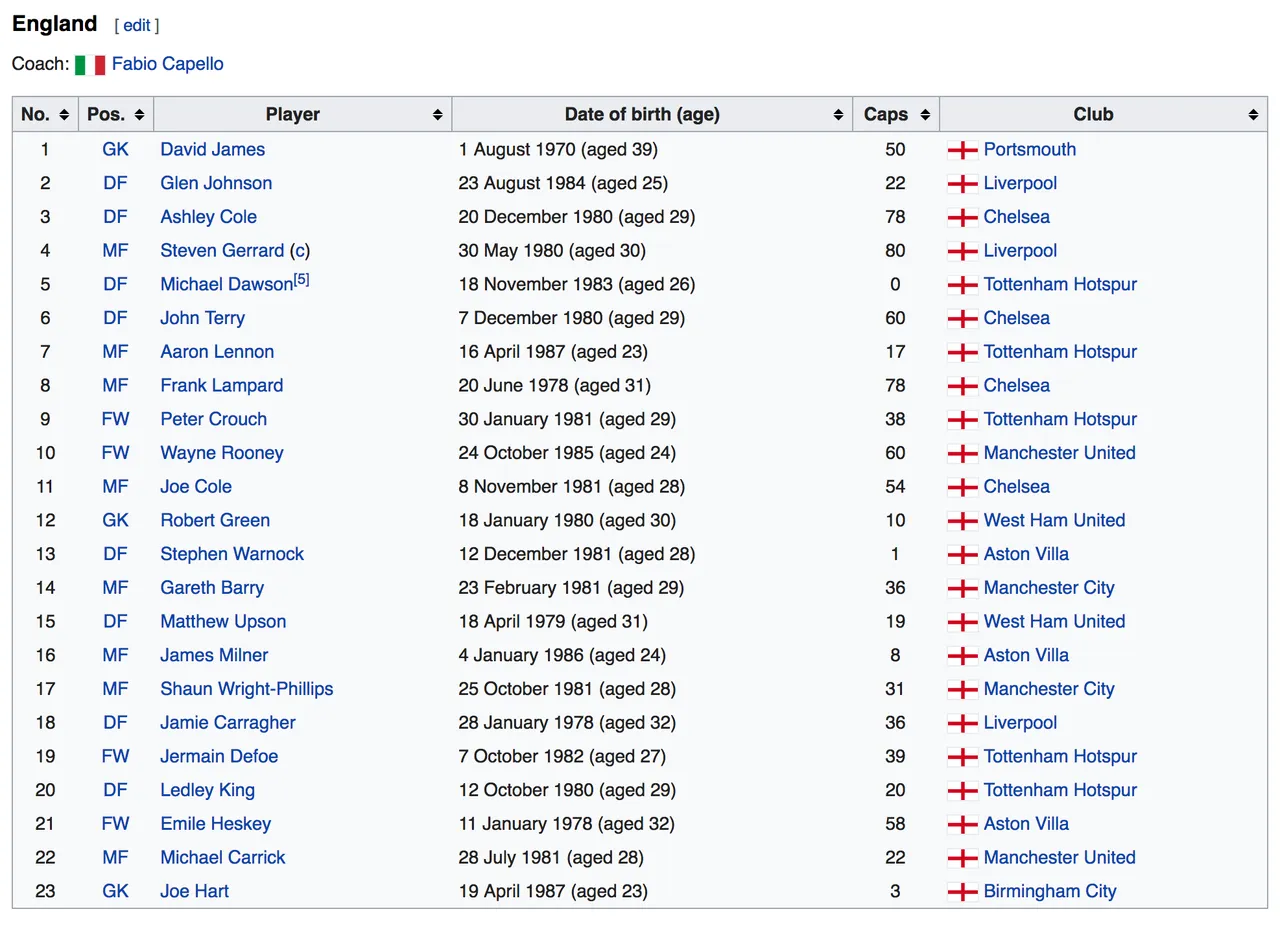
Task: Click the England flag in the Portsmouth row
Action: pos(962,150)
